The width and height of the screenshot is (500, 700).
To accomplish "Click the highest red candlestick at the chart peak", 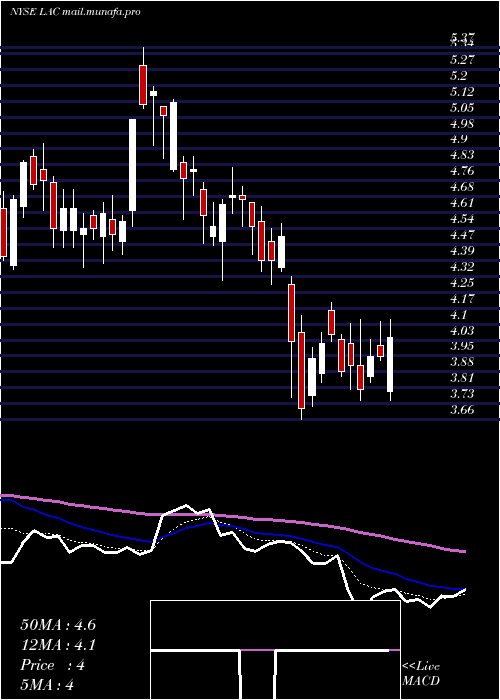I will tap(143, 85).
